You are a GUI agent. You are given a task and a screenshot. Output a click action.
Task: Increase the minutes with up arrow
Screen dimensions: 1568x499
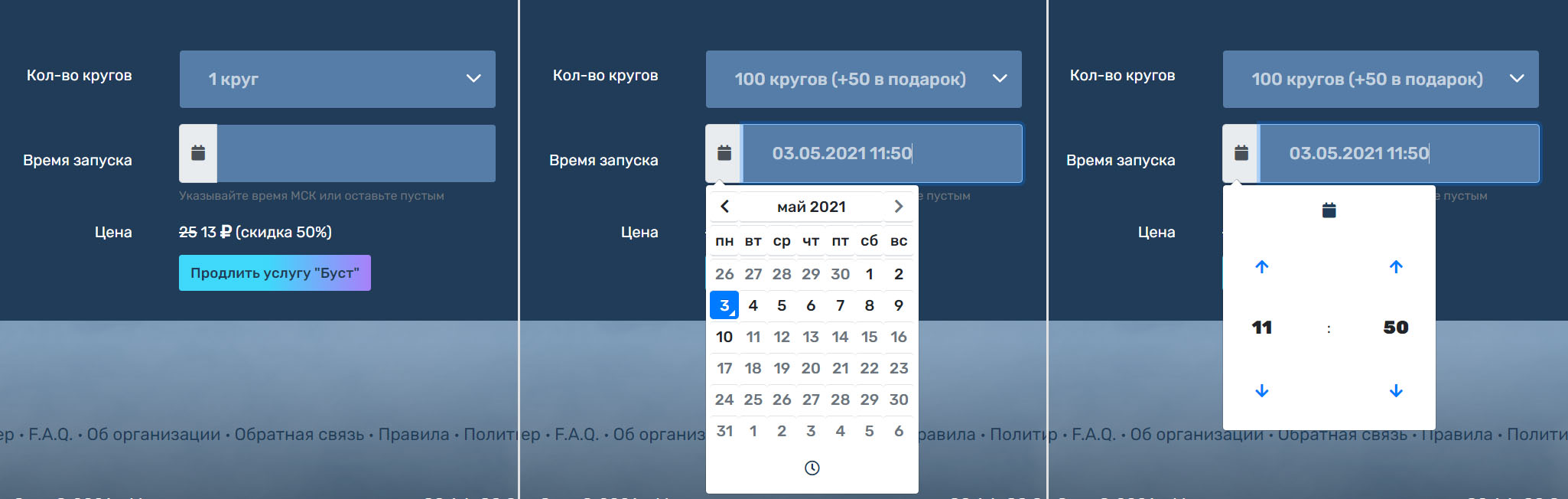tap(1396, 266)
